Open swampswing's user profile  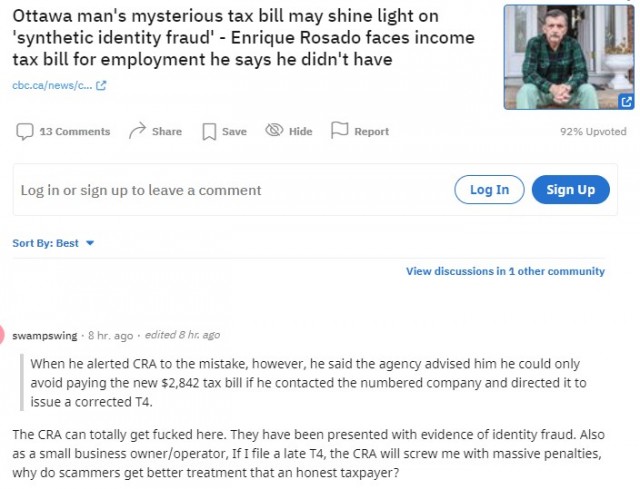44,336
